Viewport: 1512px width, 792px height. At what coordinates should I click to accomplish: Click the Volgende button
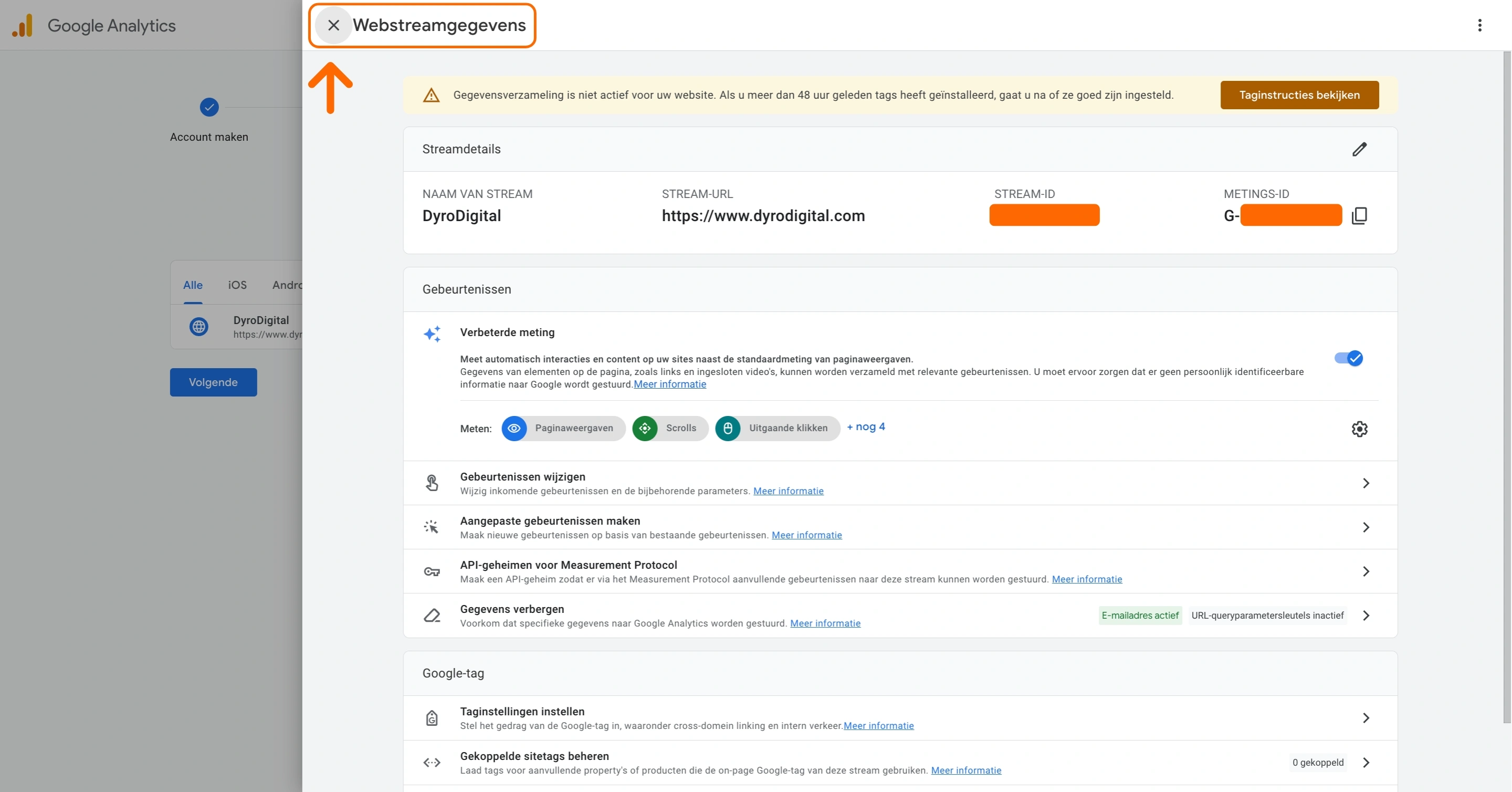pos(213,382)
